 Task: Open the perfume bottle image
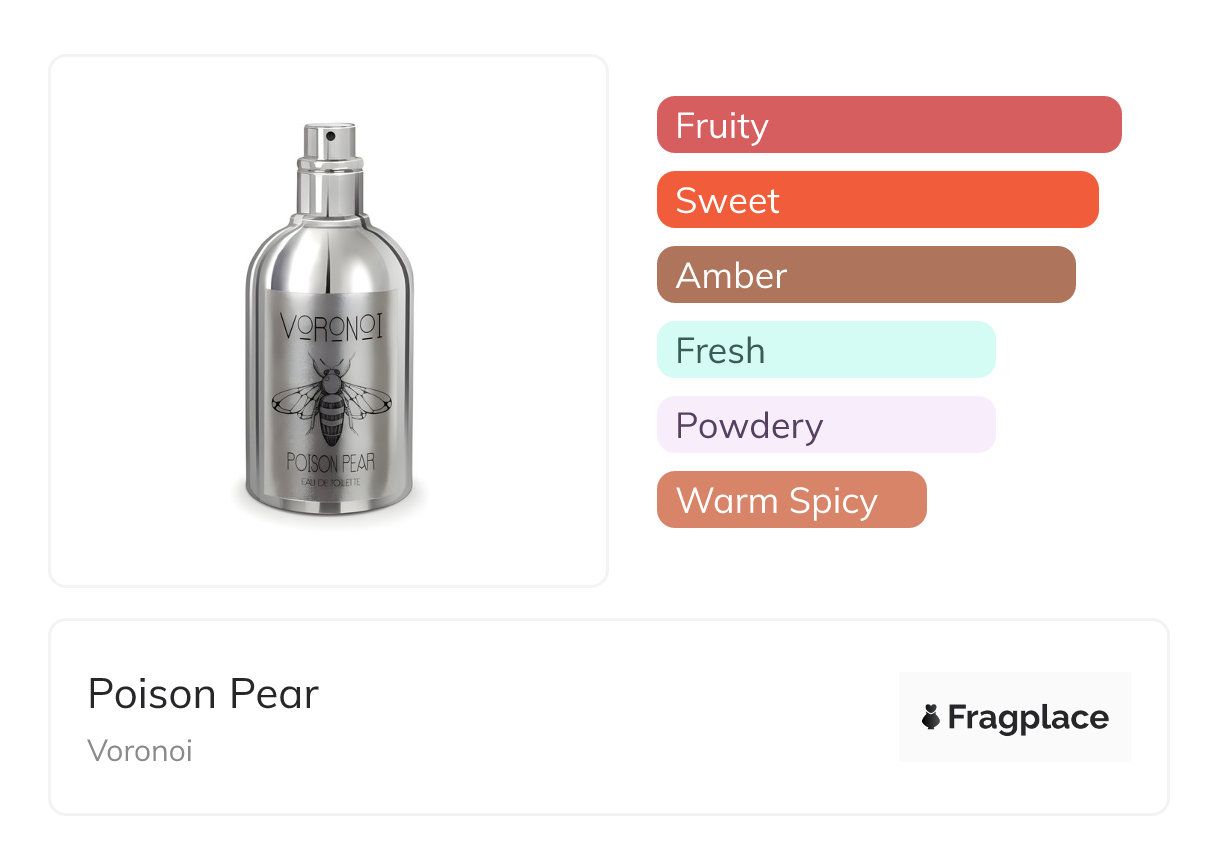(x=329, y=320)
